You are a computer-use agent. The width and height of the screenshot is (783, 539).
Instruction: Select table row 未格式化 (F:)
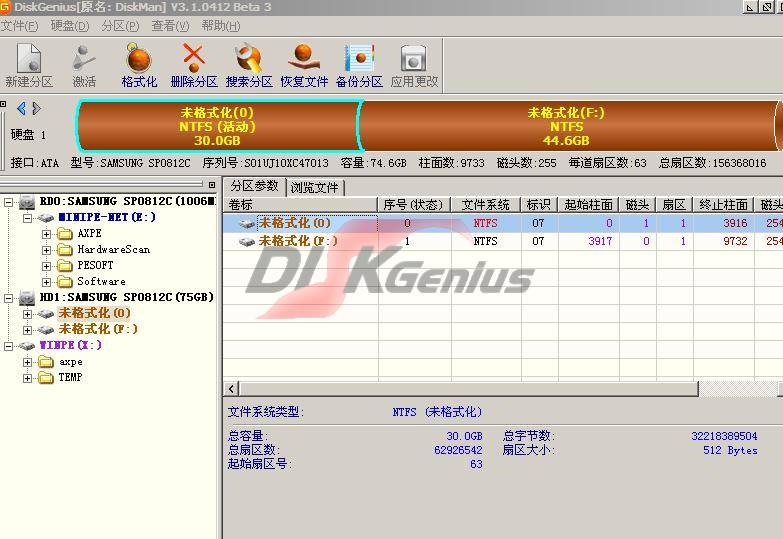tap(502, 241)
